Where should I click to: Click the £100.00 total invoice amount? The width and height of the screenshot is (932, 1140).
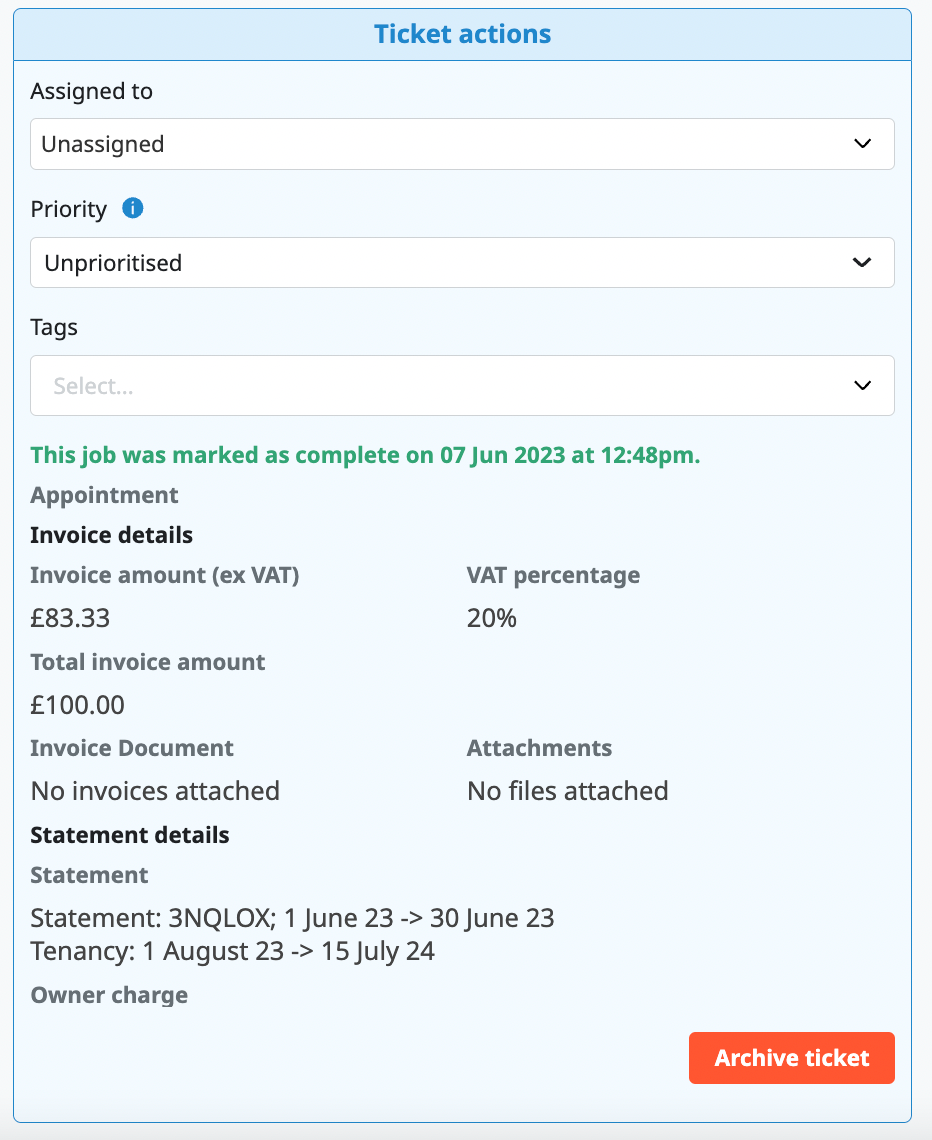pyautogui.click(x=77, y=705)
